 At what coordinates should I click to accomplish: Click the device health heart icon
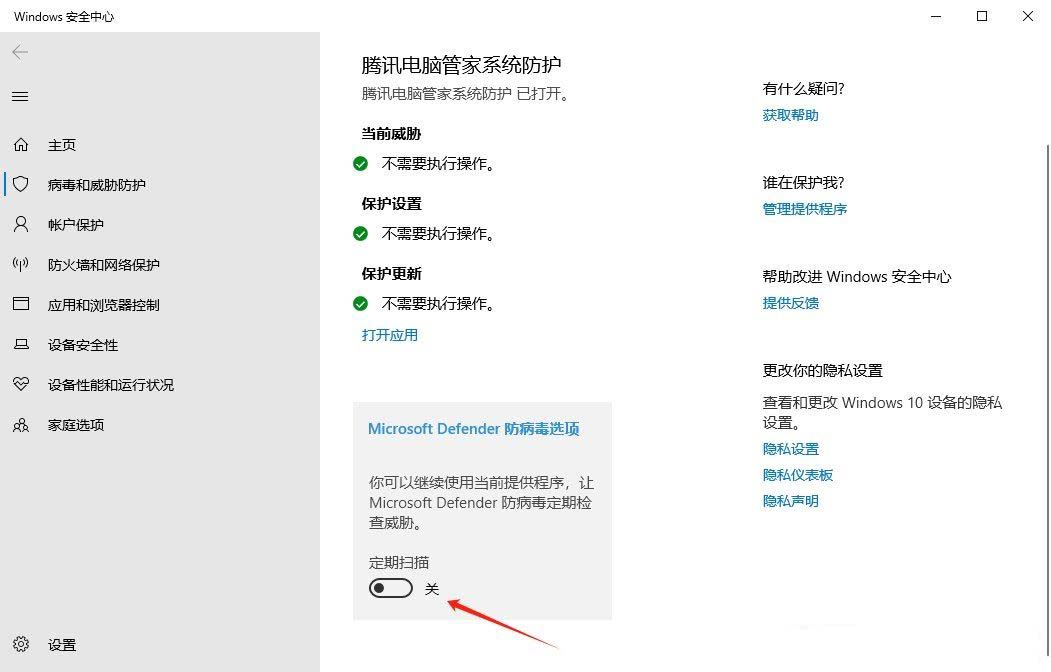[21, 384]
